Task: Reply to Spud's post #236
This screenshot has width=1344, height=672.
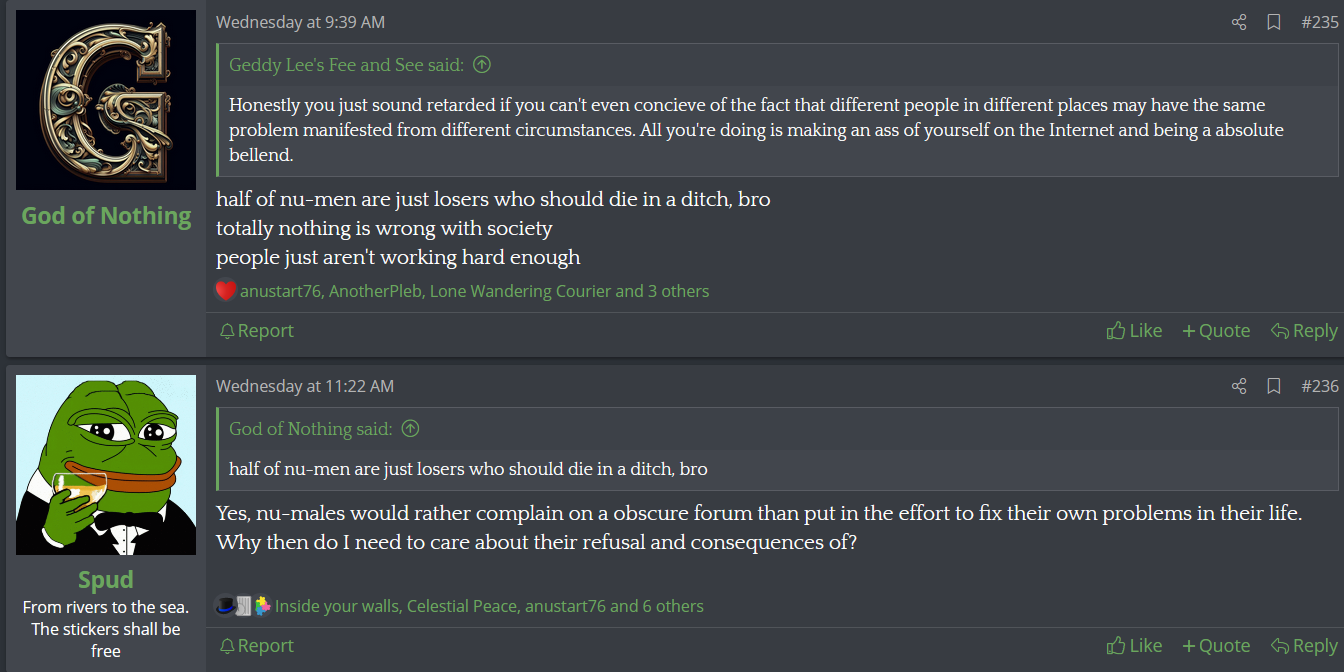Action: click(1304, 646)
